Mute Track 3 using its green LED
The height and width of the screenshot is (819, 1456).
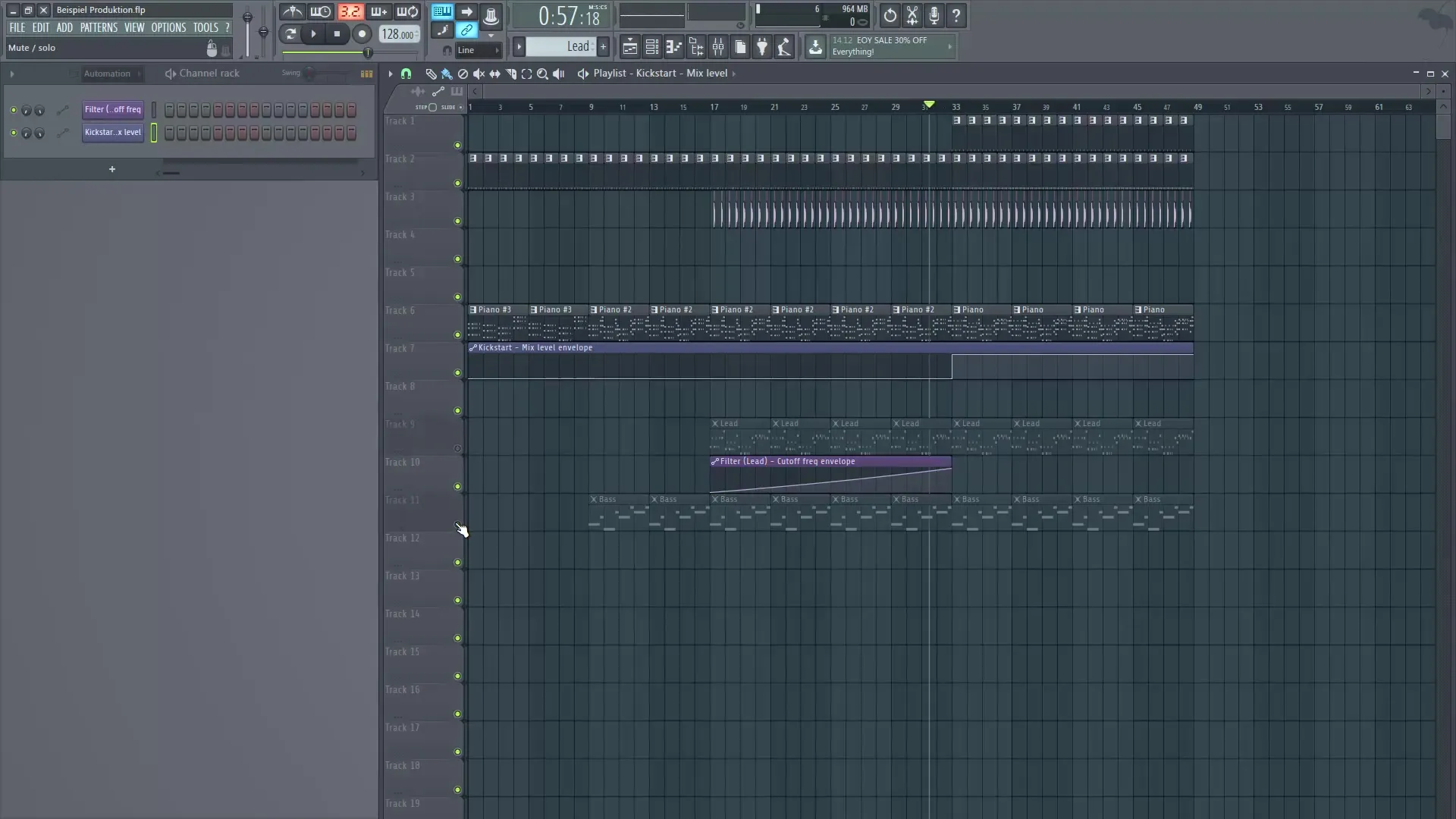pos(457,221)
